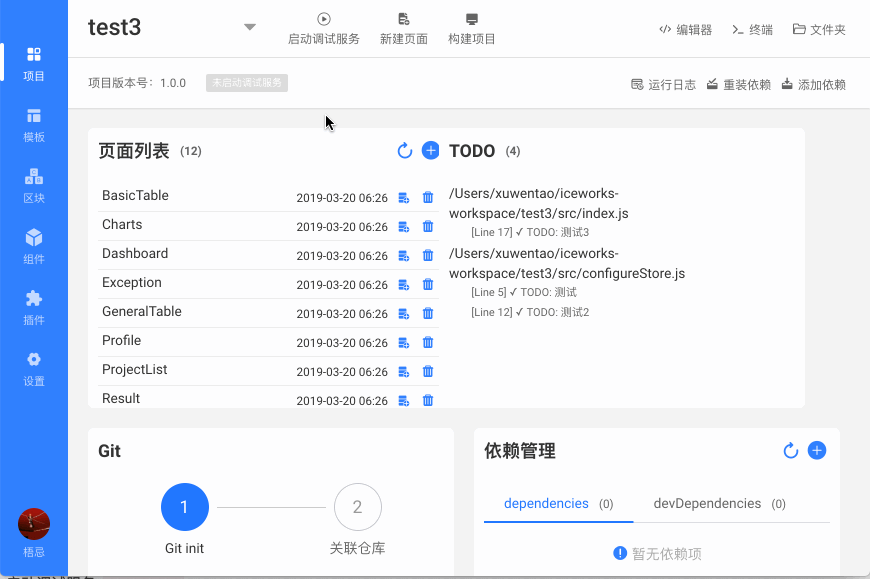Add block to Profile page

404,342
